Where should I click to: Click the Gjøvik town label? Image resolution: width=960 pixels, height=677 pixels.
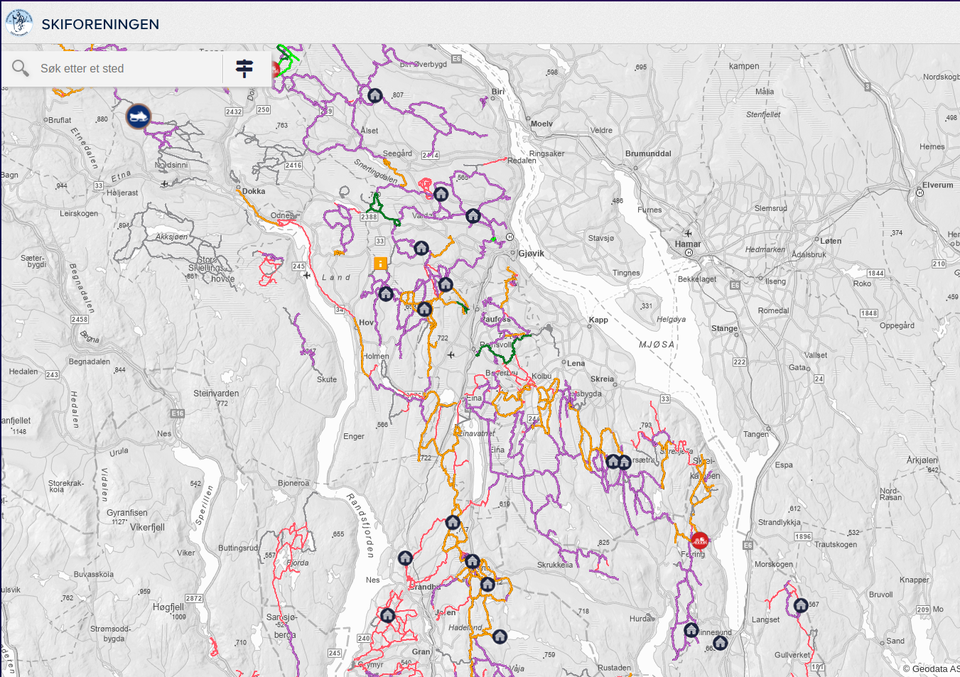[531, 253]
